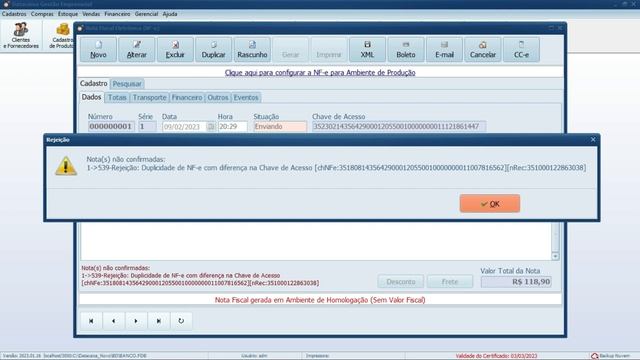Go to the next record
Viewport: 640px width, 360px height.
pyautogui.click(x=136, y=321)
